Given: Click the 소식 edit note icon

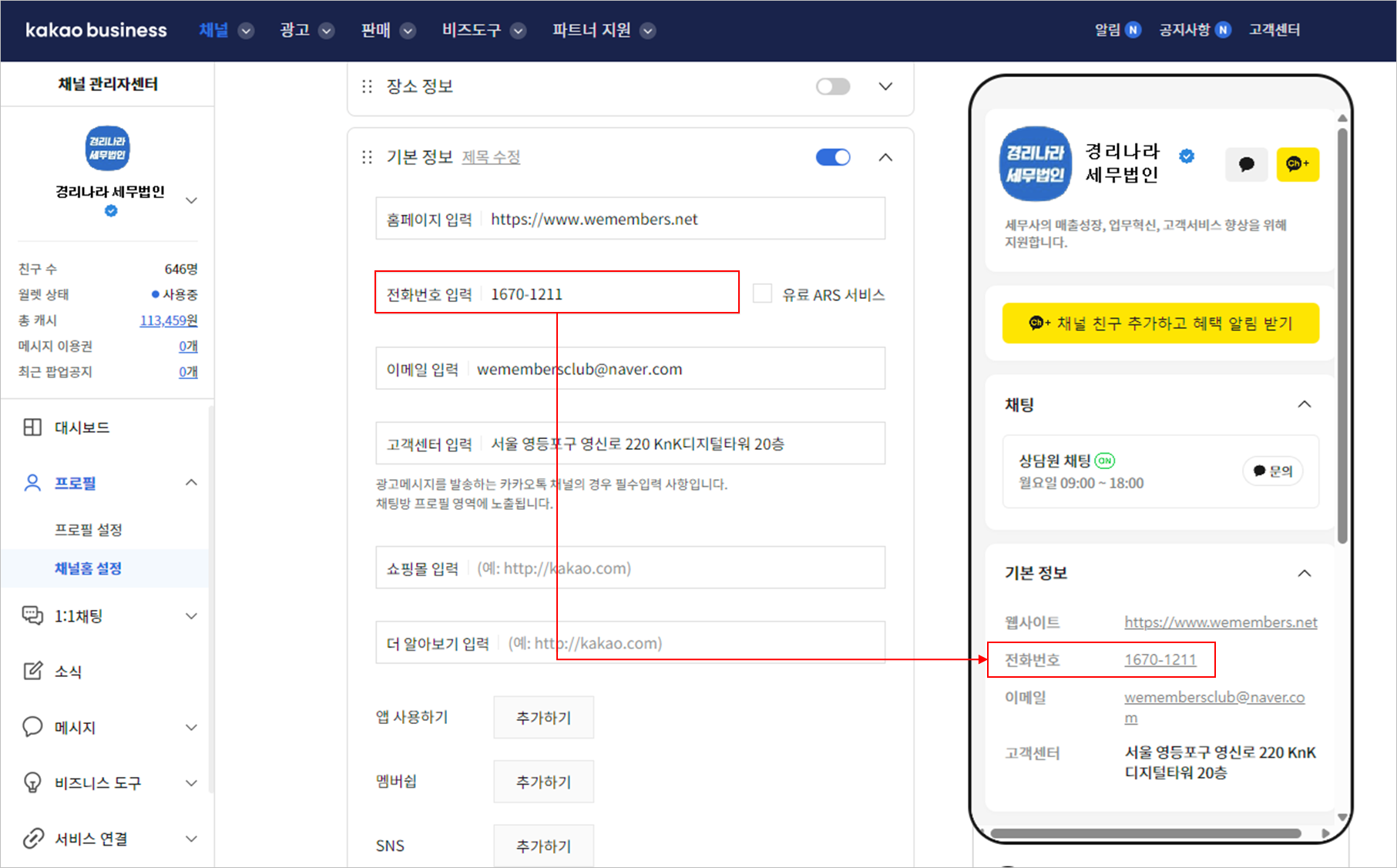Looking at the screenshot, I should pos(32,671).
